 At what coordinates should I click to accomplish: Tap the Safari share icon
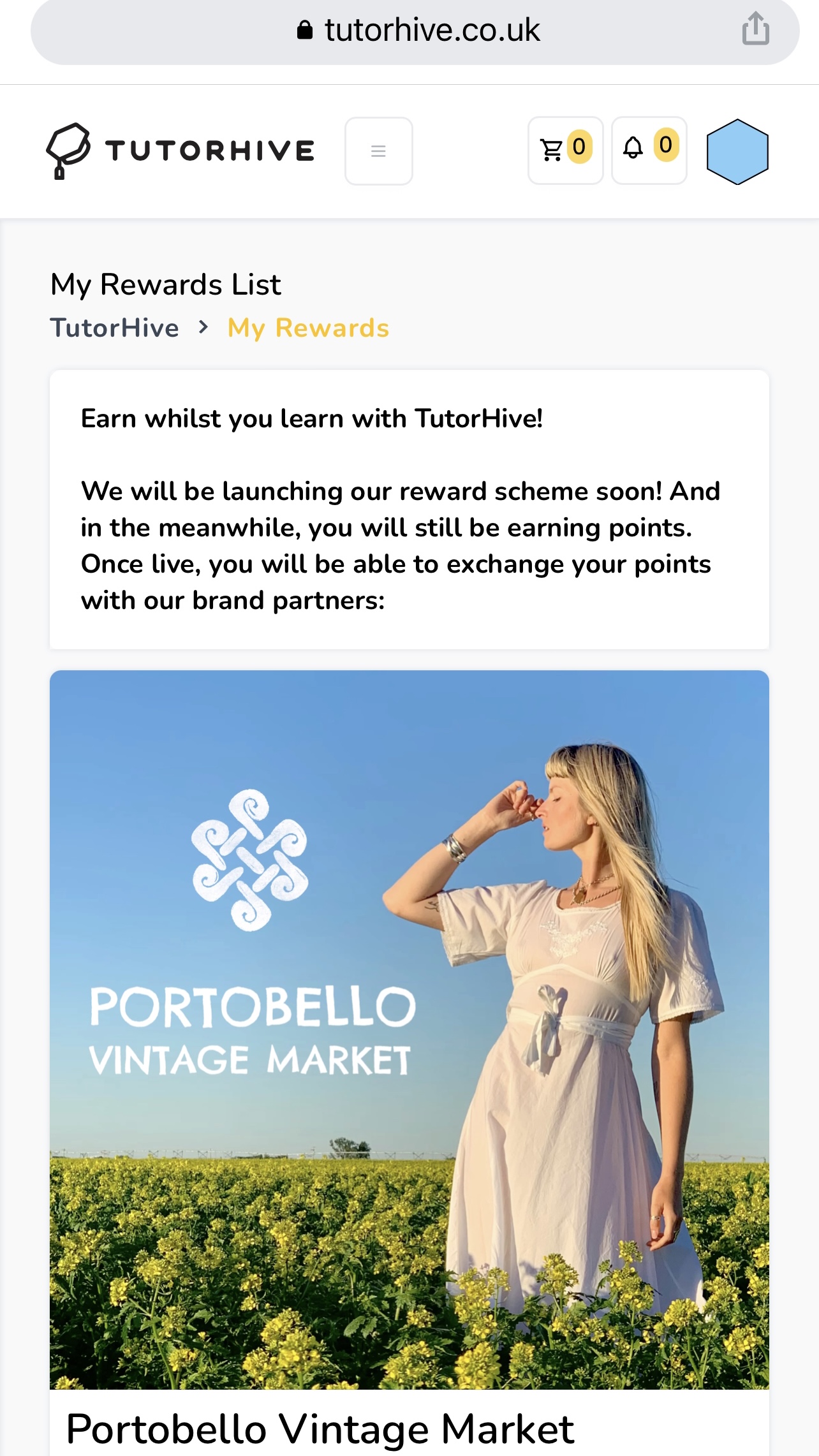755,29
